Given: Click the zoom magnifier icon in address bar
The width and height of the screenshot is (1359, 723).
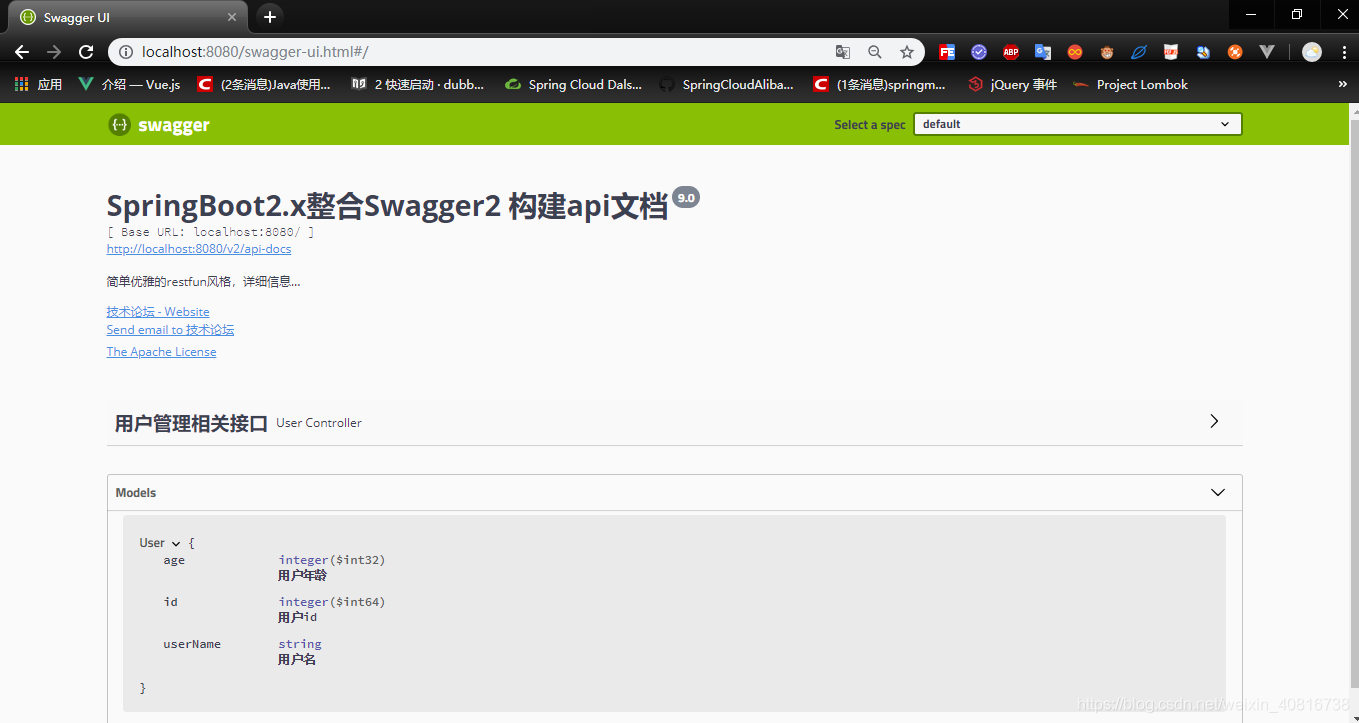Looking at the screenshot, I should [875, 52].
